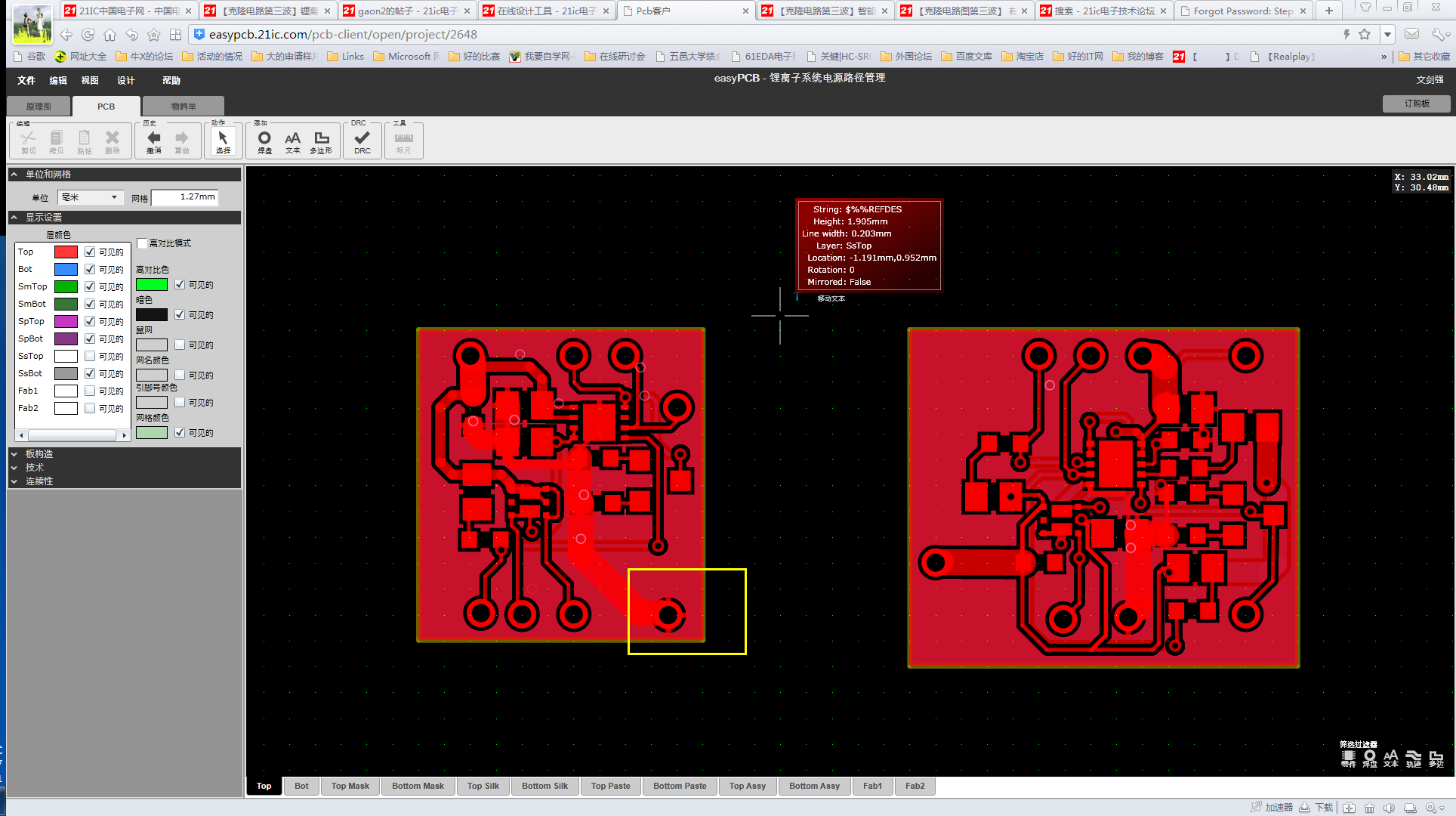Click the Delete (删除) X icon

pyautogui.click(x=113, y=141)
